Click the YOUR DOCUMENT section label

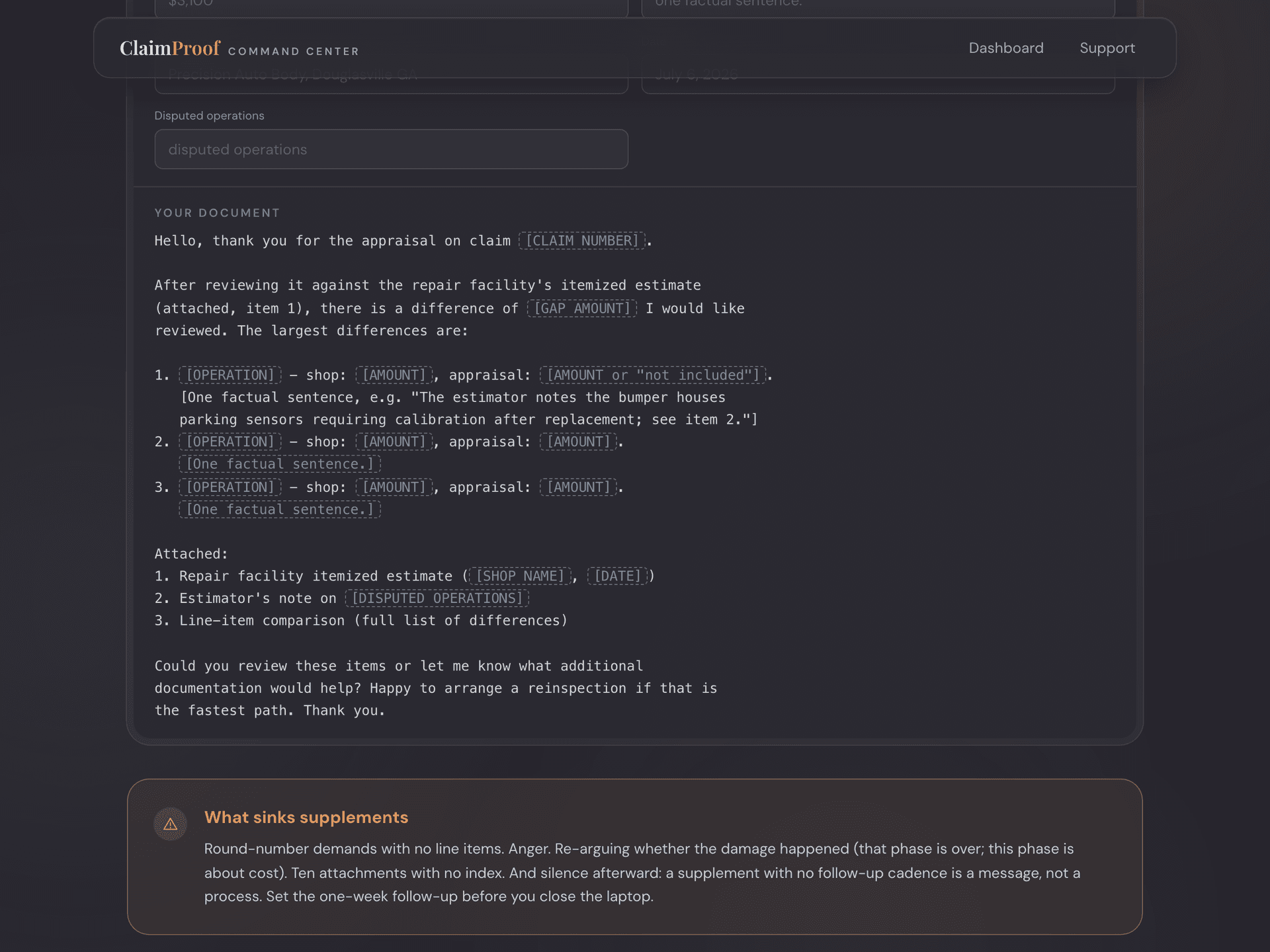pyautogui.click(x=217, y=213)
